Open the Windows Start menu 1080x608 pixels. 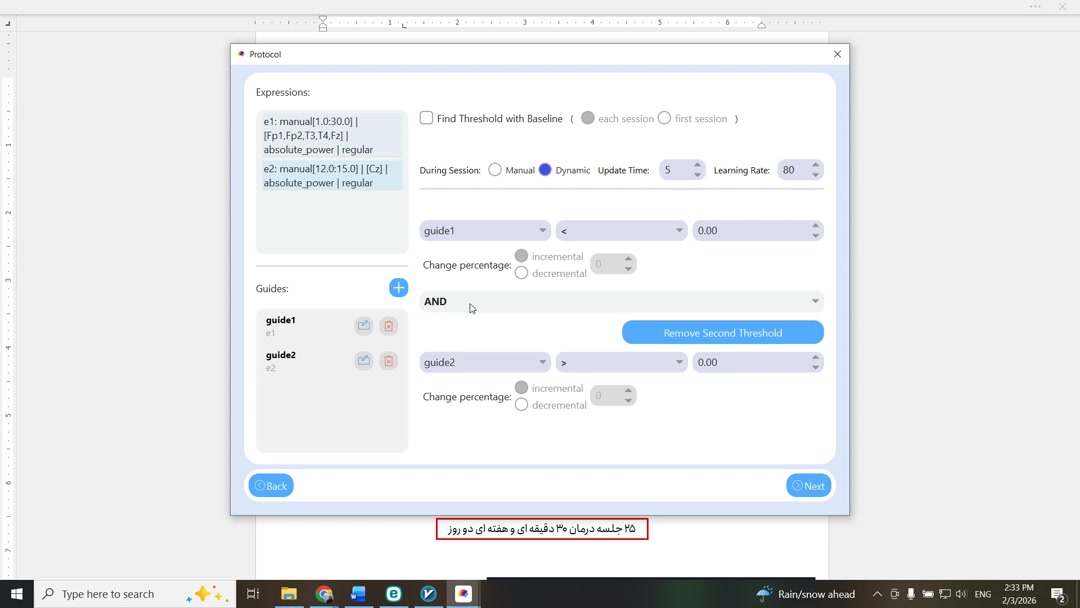pyautogui.click(x=17, y=594)
